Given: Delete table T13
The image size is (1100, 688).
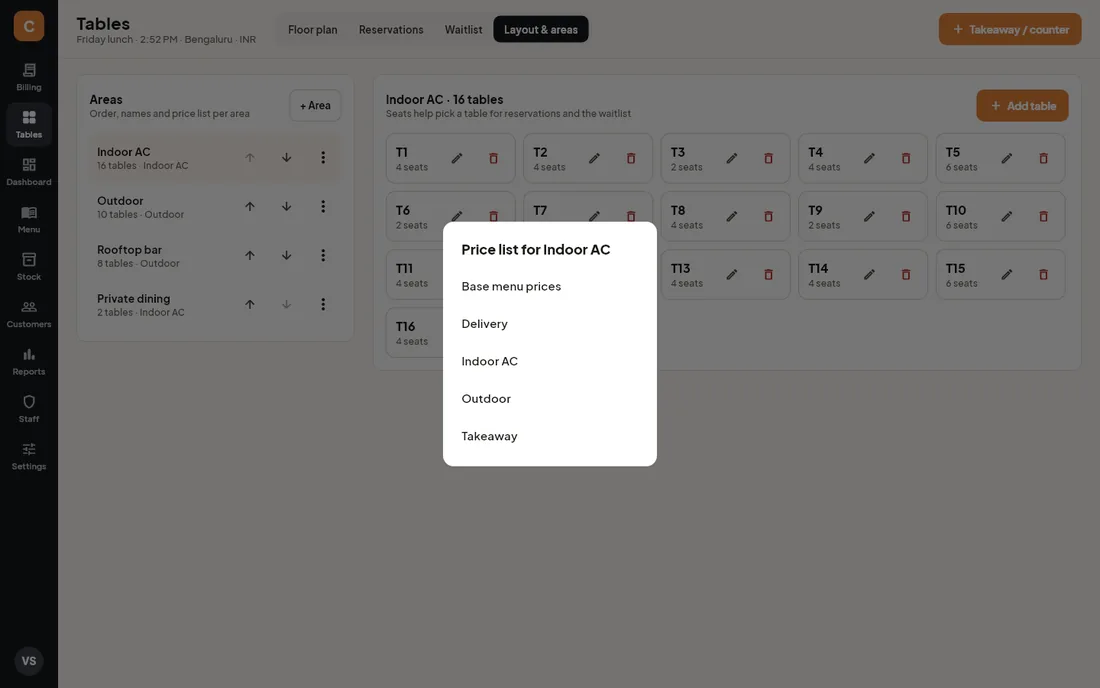Looking at the screenshot, I should click(768, 275).
